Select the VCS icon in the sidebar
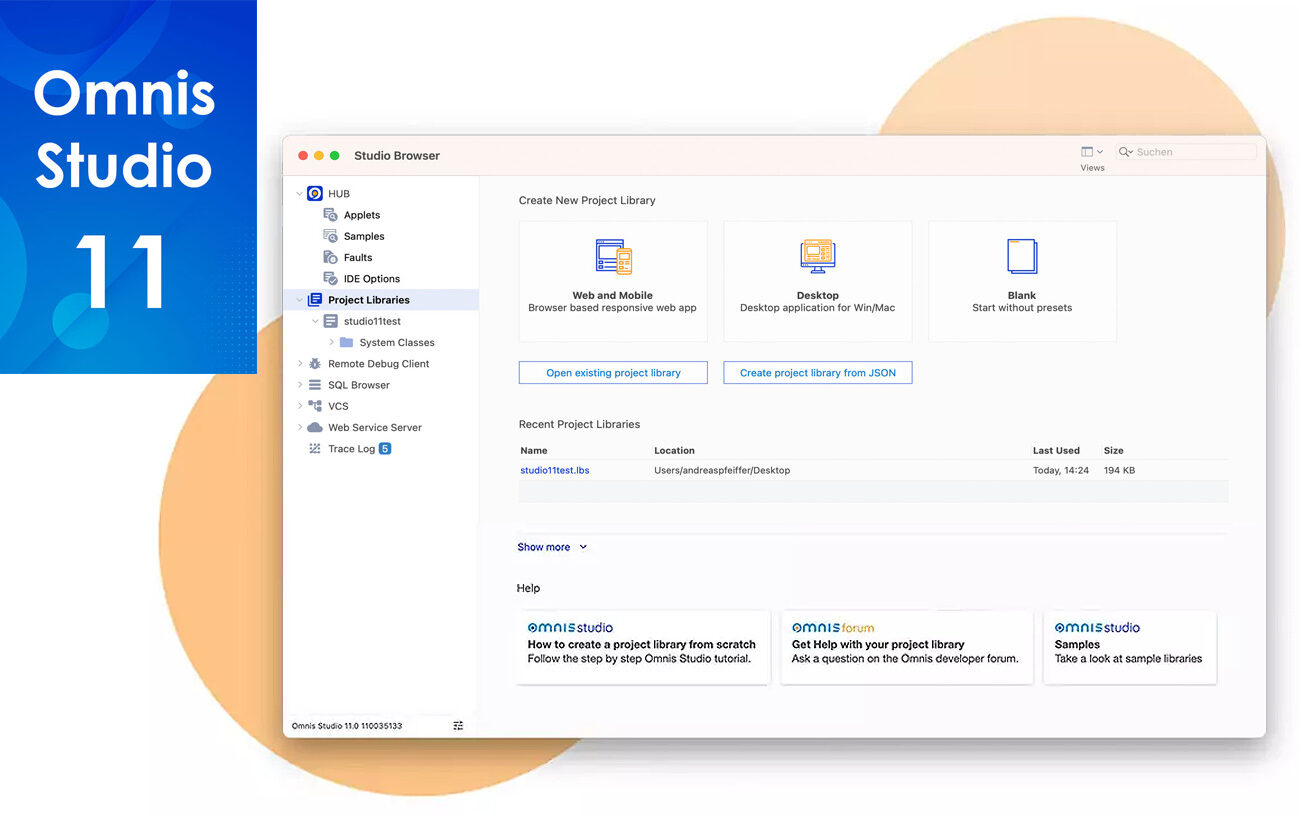 coord(315,406)
